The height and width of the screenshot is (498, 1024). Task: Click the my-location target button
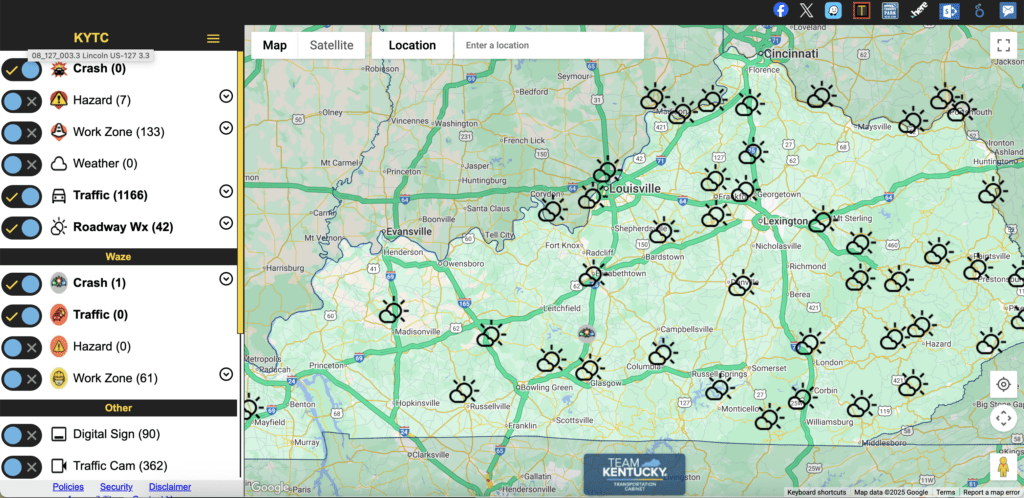[1003, 385]
